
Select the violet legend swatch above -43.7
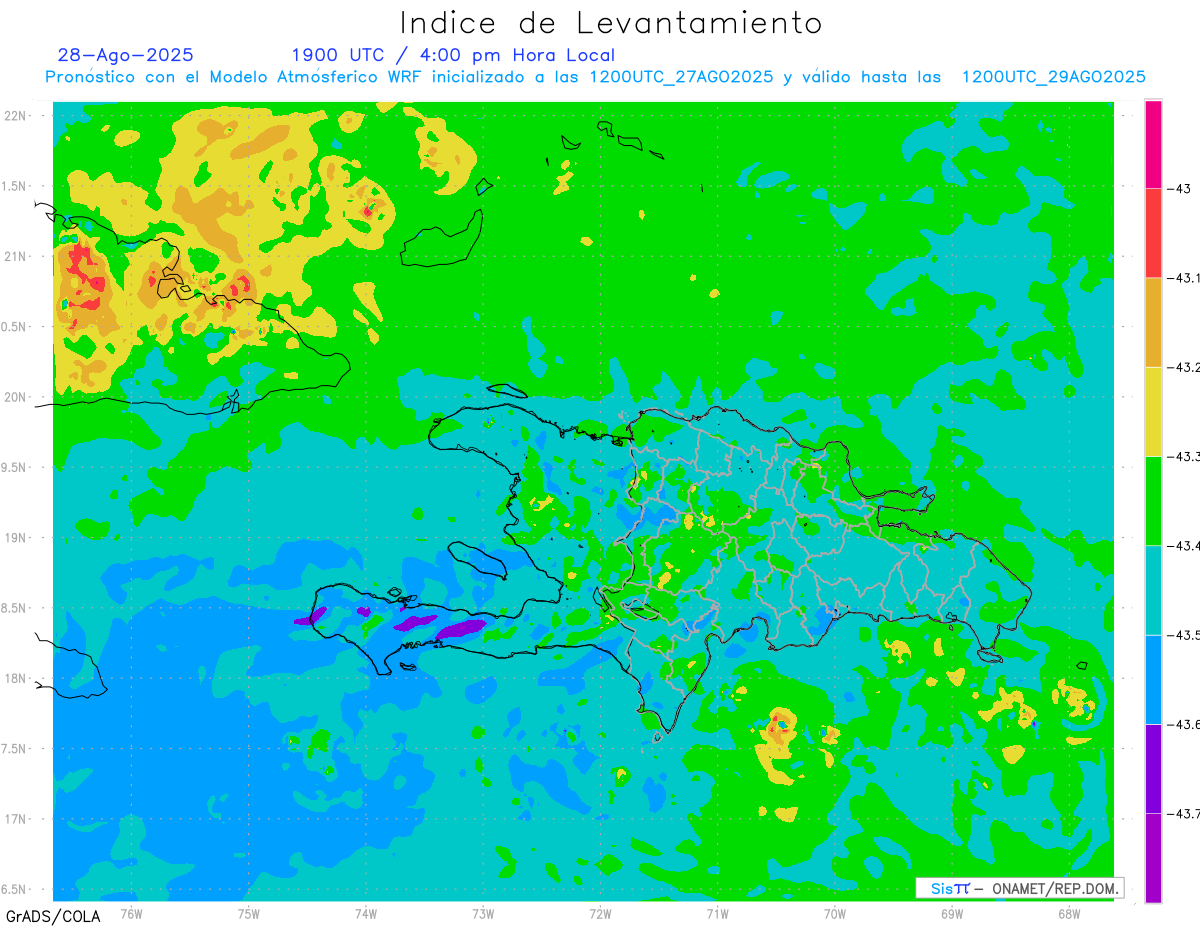click(1153, 768)
